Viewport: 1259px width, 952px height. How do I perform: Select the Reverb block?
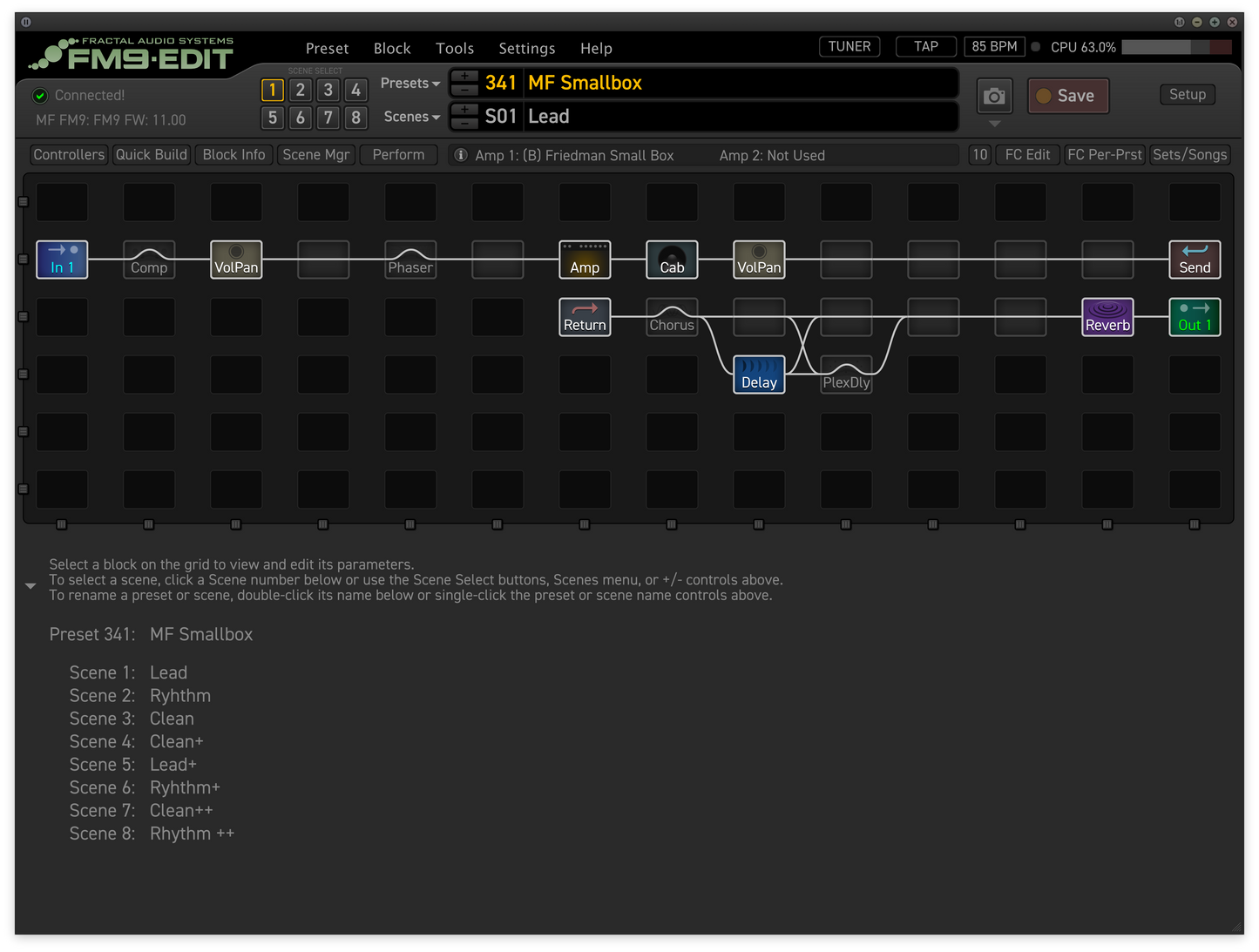coord(1107,317)
